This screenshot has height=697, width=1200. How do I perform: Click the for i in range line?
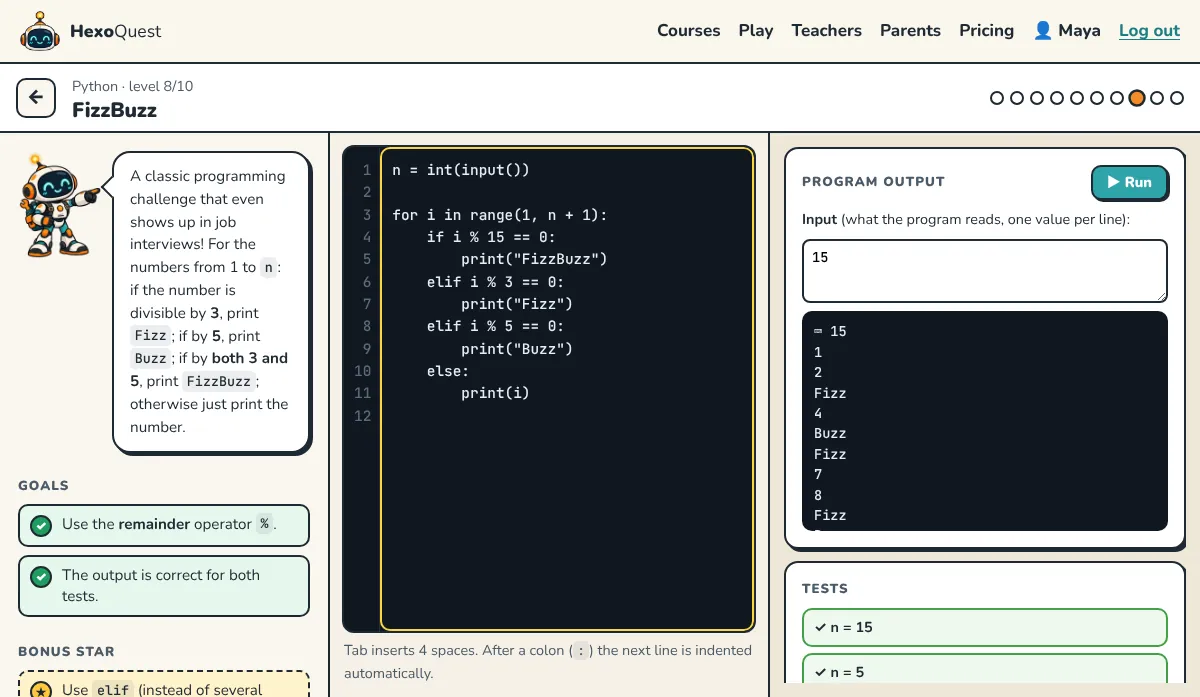[x=500, y=215]
